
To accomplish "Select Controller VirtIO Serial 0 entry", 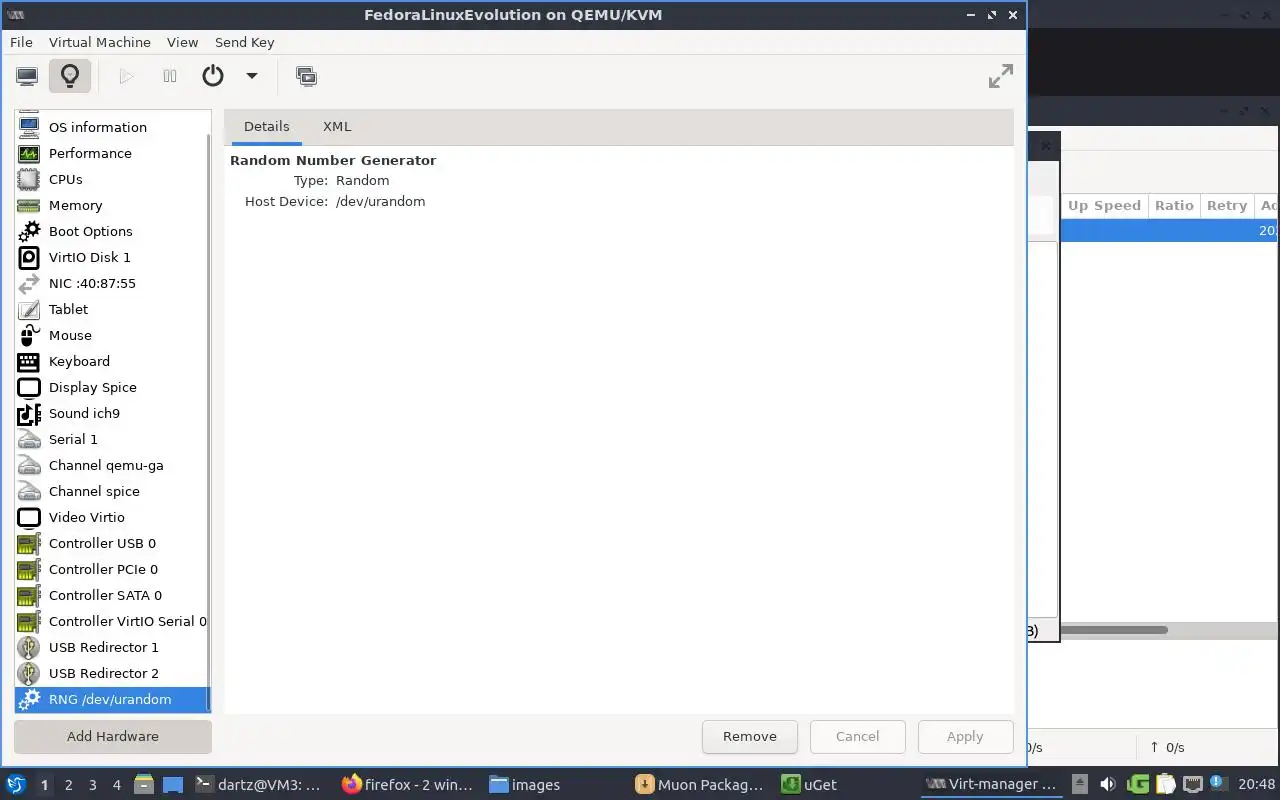I will [112, 621].
